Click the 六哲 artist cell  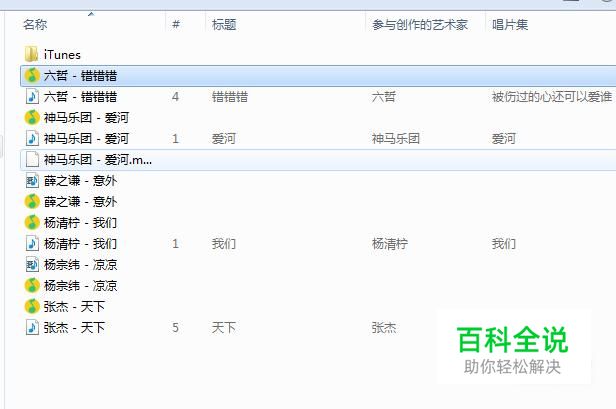[x=384, y=97]
